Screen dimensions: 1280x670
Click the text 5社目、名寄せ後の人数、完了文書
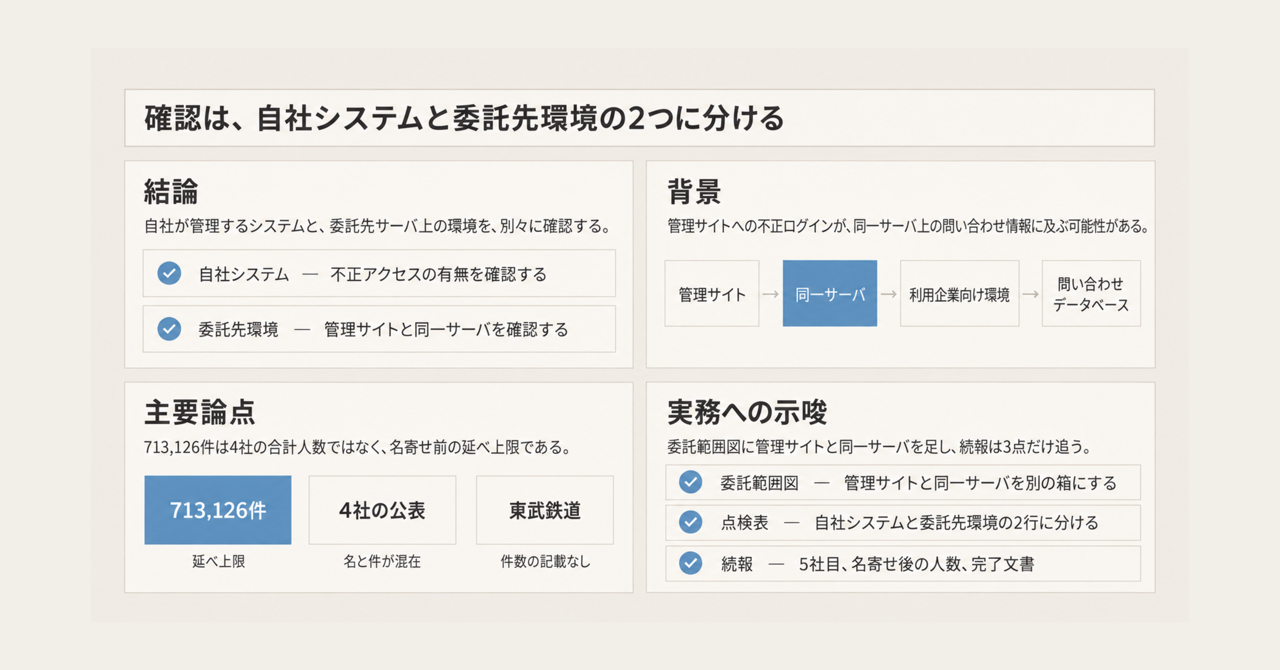coord(916,564)
